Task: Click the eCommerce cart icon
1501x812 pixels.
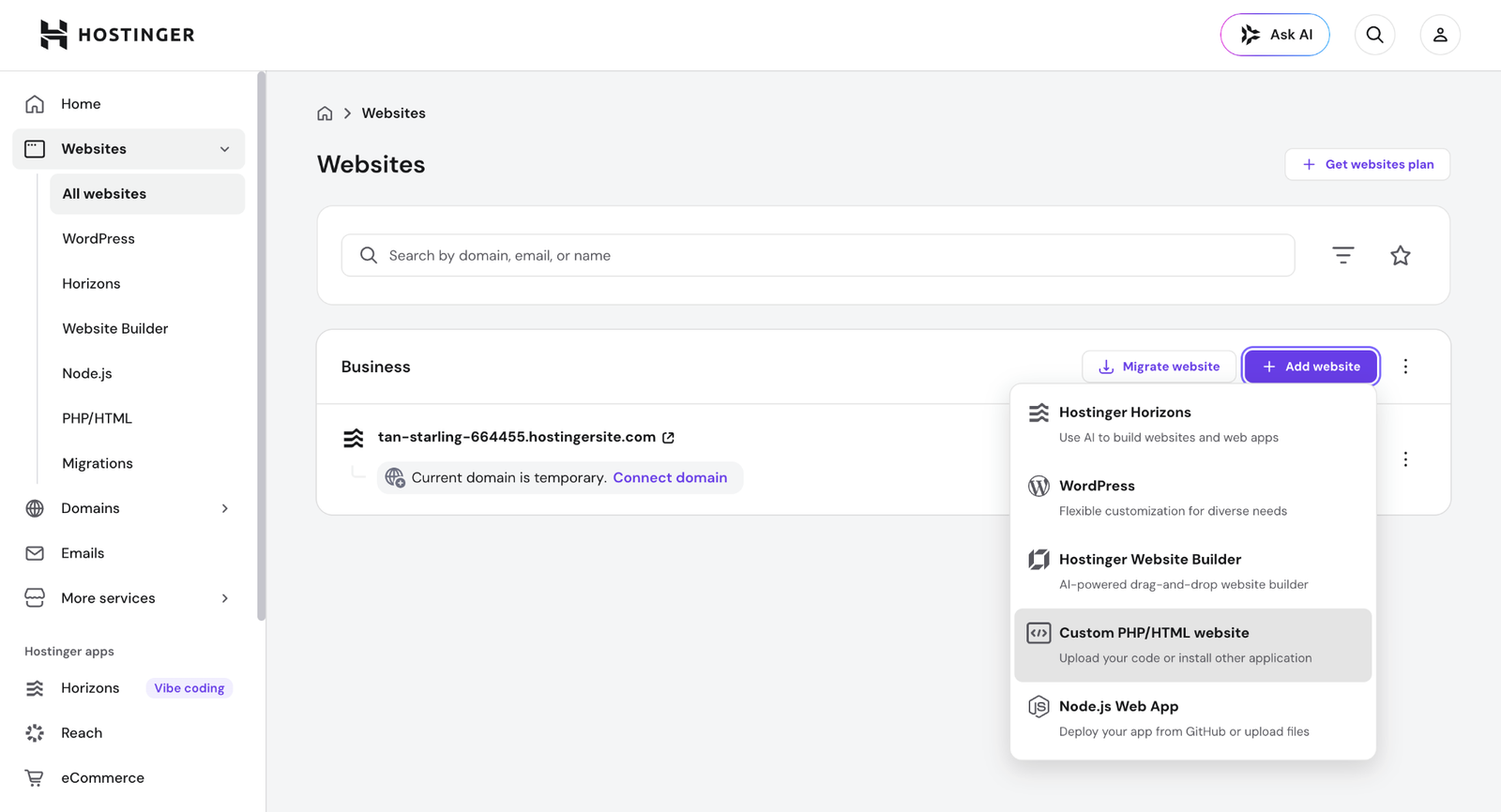Action: (x=35, y=778)
